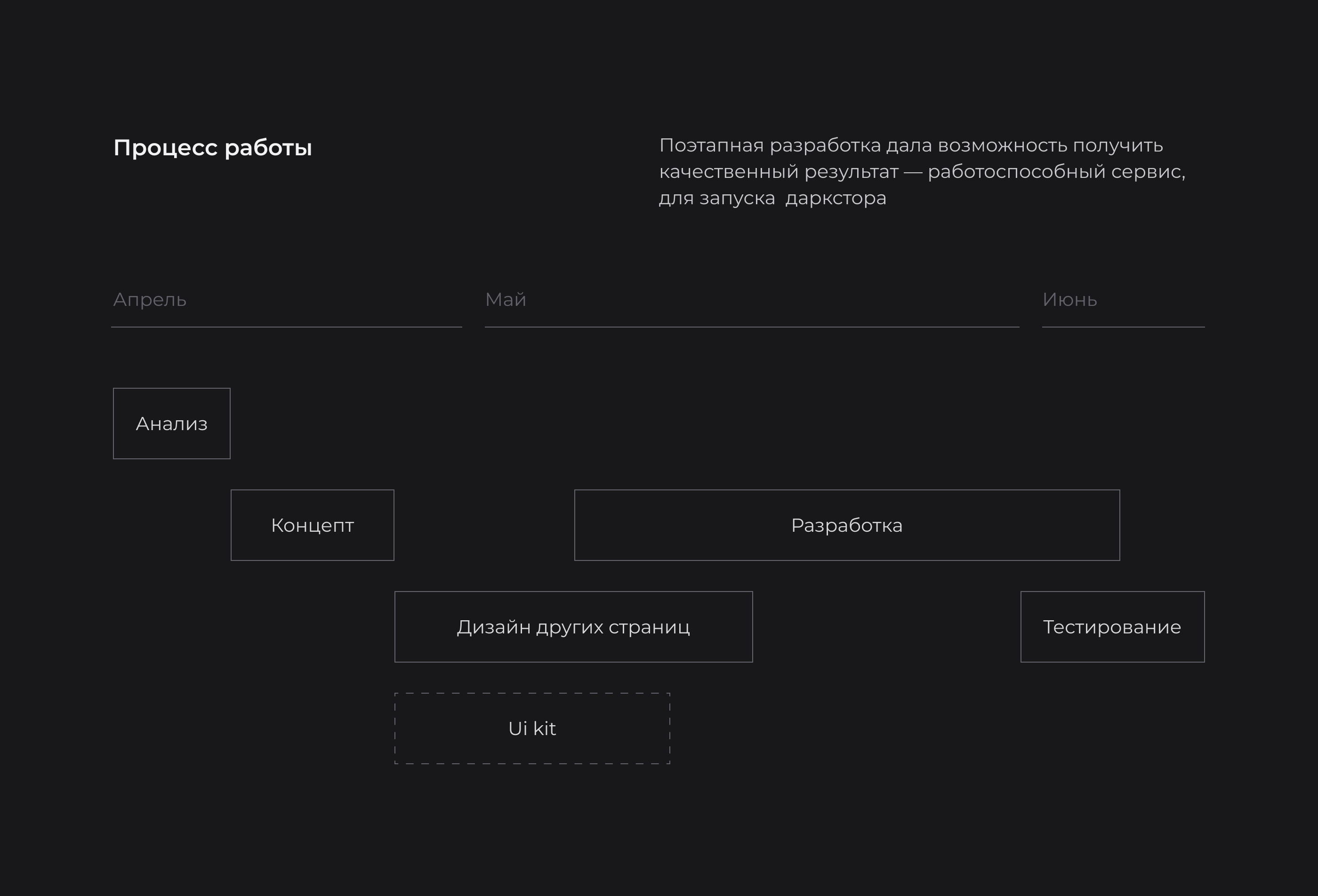
Task: Click the word возможность in the description
Action: [1003, 146]
